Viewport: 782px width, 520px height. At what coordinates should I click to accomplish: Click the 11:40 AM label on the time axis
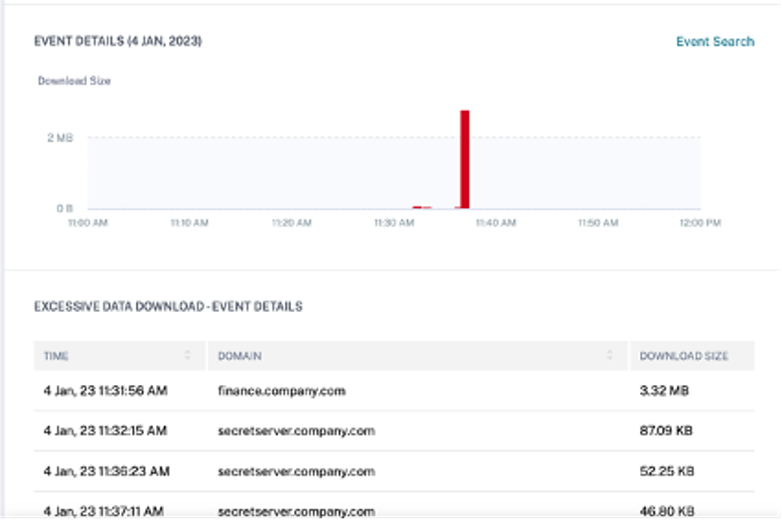(496, 223)
